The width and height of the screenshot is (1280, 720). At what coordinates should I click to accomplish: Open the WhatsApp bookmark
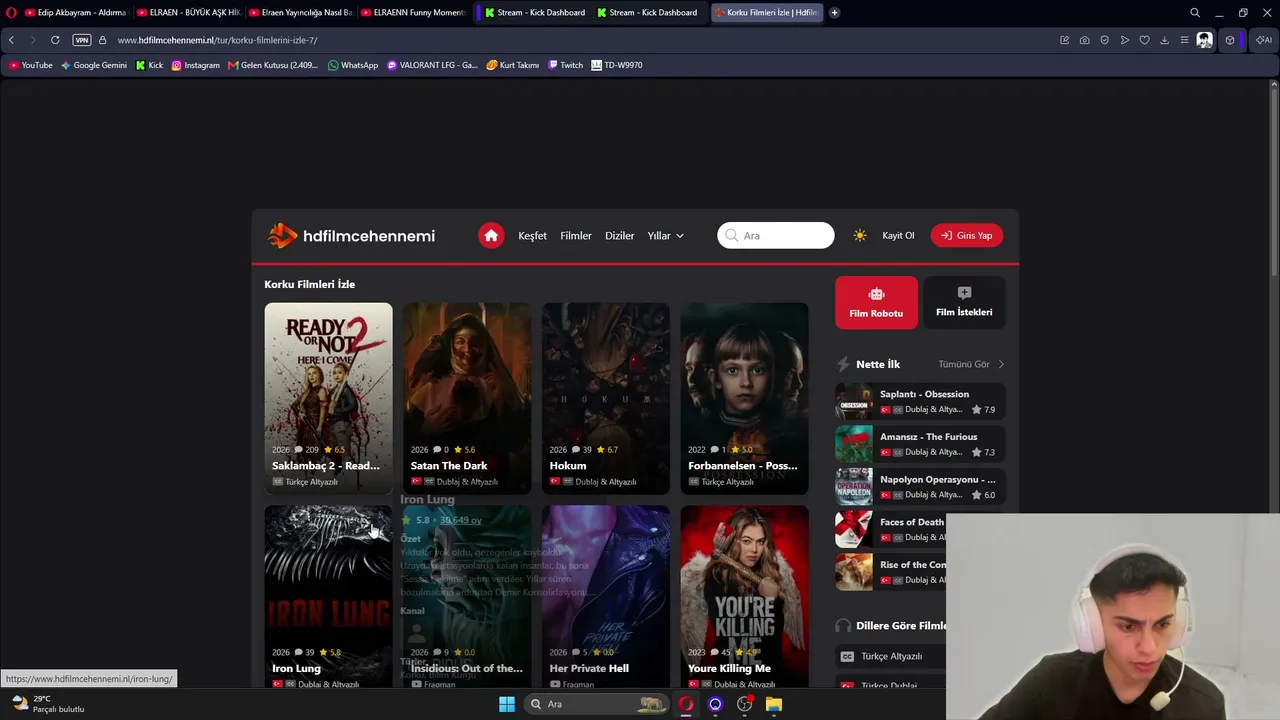point(353,65)
